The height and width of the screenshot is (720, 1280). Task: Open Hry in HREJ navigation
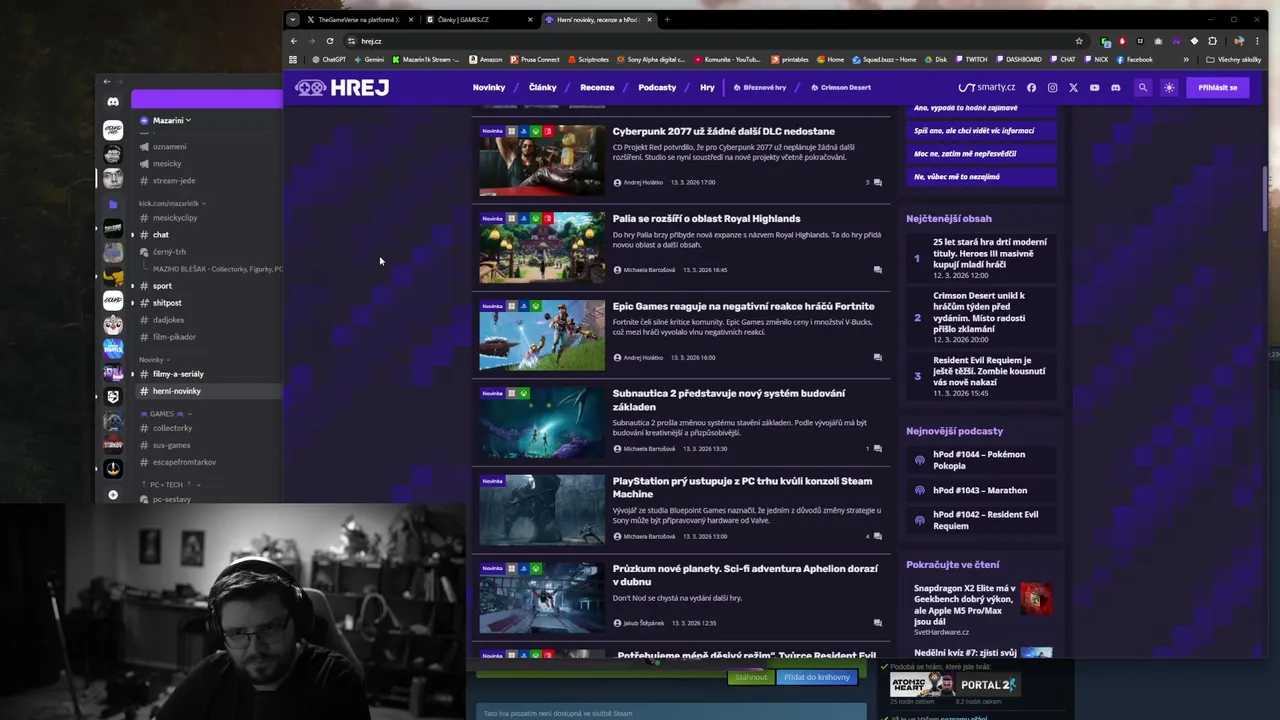(707, 88)
